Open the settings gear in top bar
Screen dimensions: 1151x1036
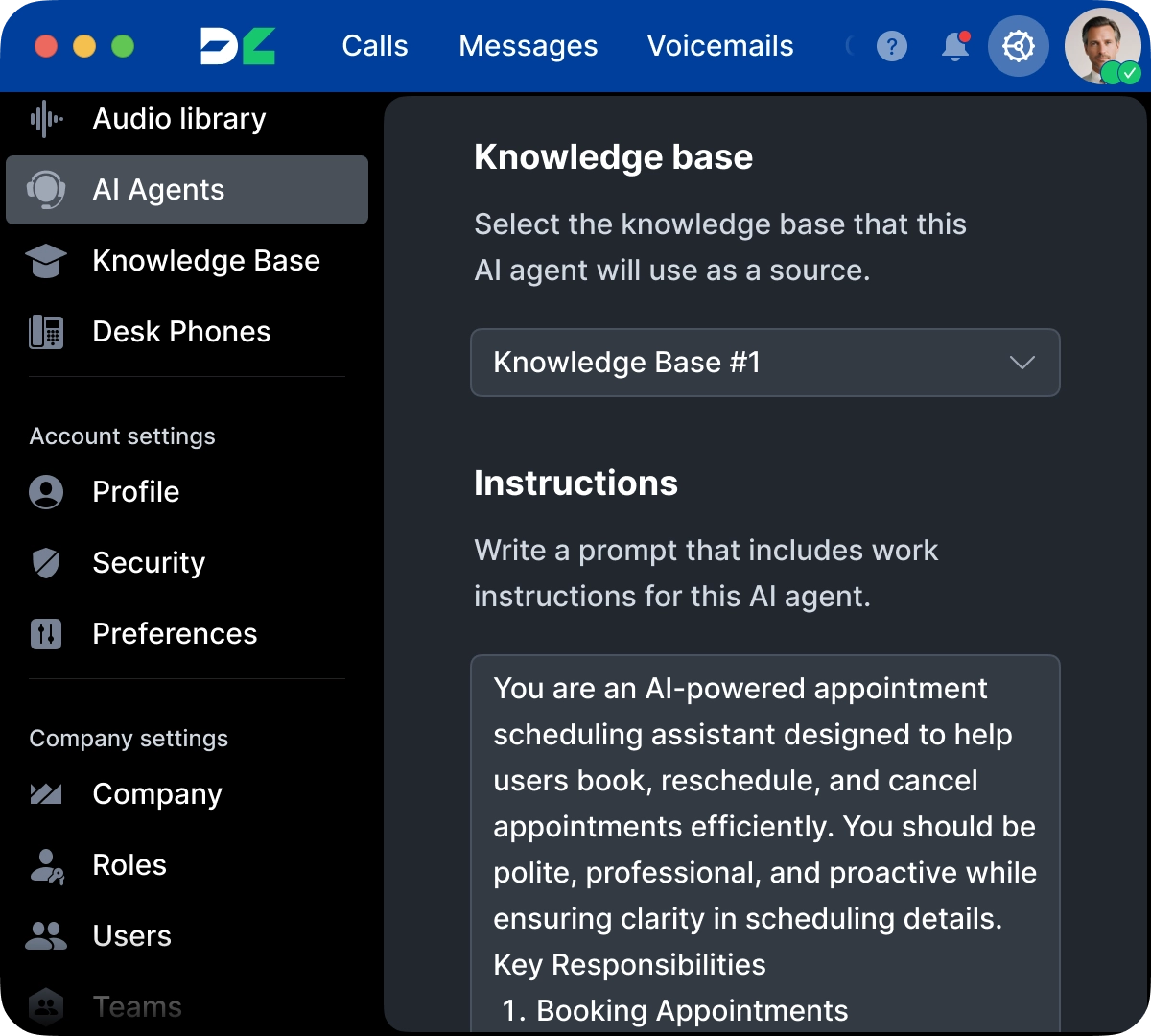click(x=1019, y=45)
